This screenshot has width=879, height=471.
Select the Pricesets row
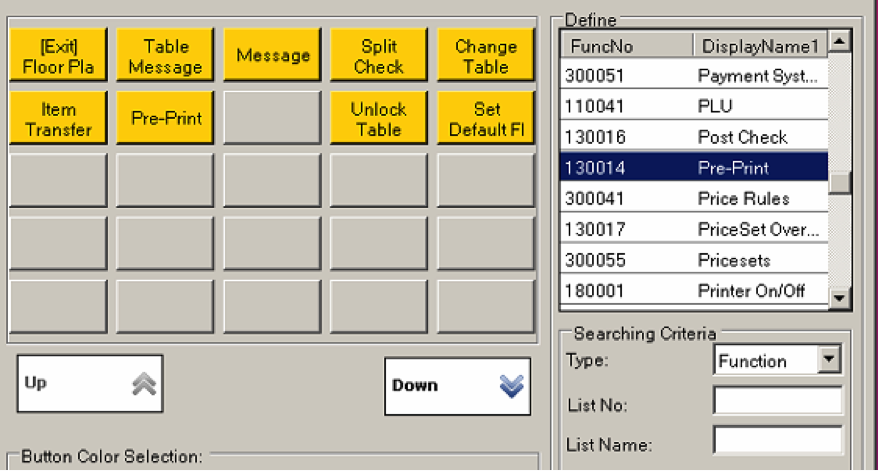695,260
